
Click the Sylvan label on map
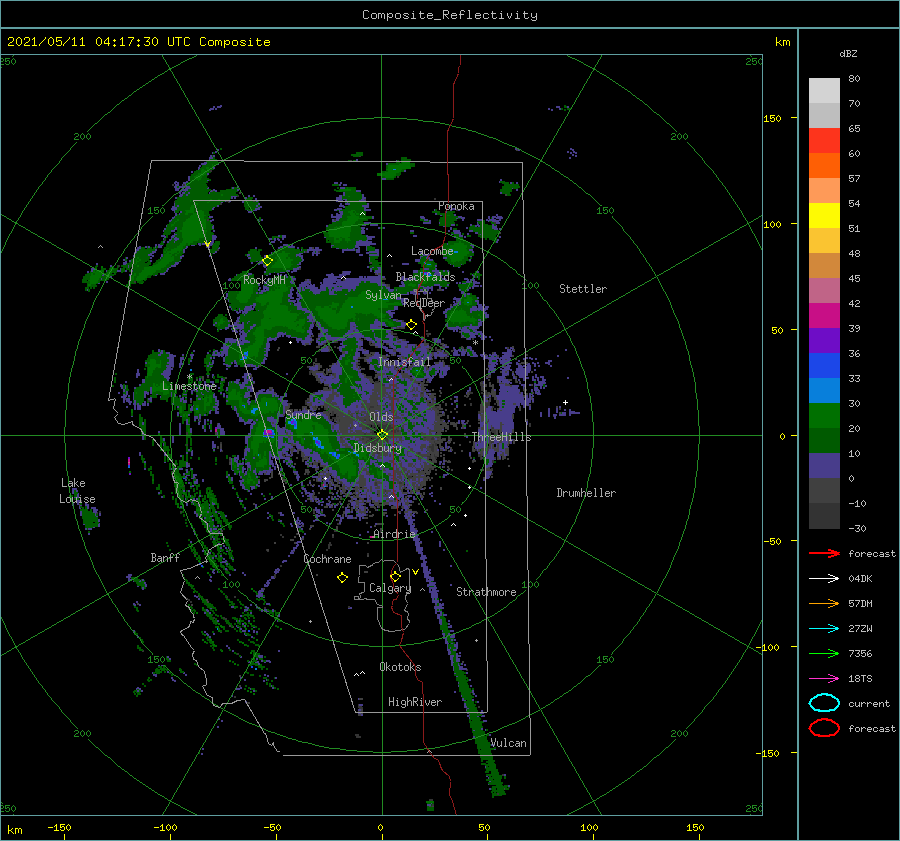[x=383, y=295]
